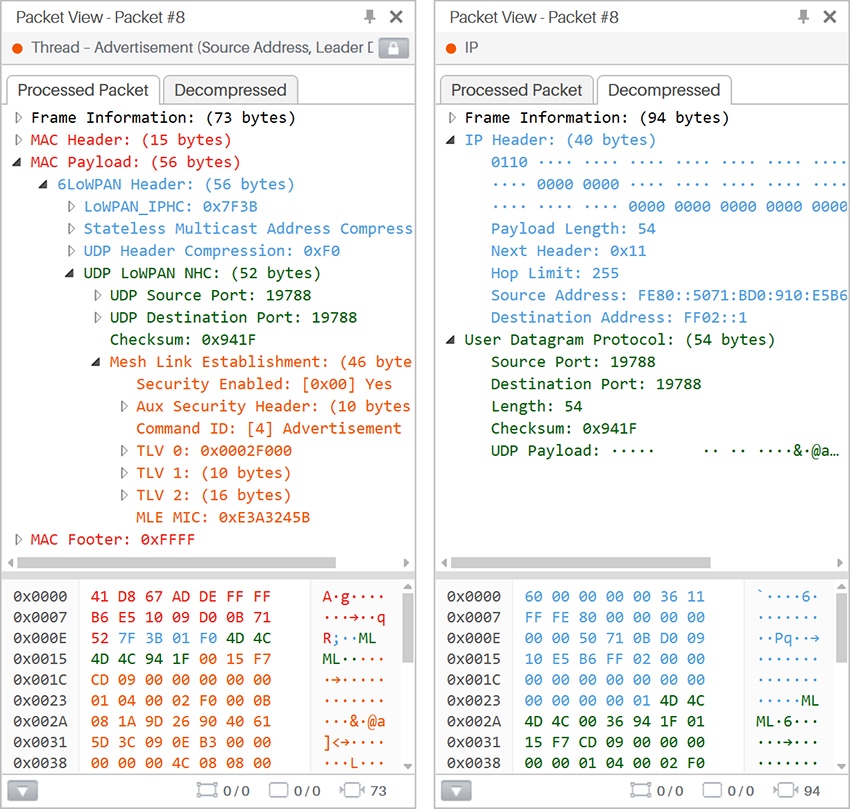Select Processed Packet tab in right panel
The width and height of the screenshot is (850, 809).
(x=517, y=90)
